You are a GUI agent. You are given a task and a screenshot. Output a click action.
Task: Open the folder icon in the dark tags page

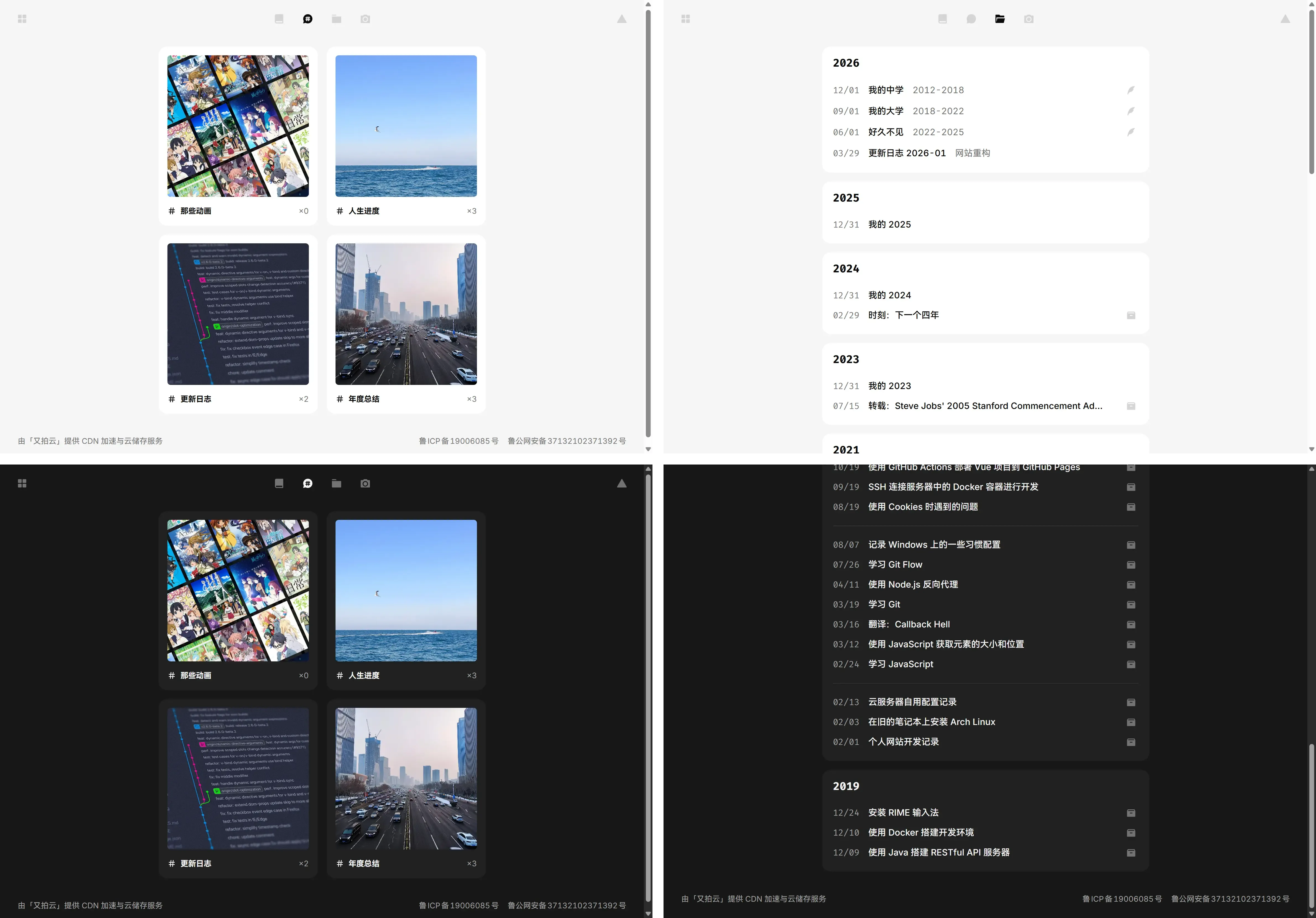point(336,483)
